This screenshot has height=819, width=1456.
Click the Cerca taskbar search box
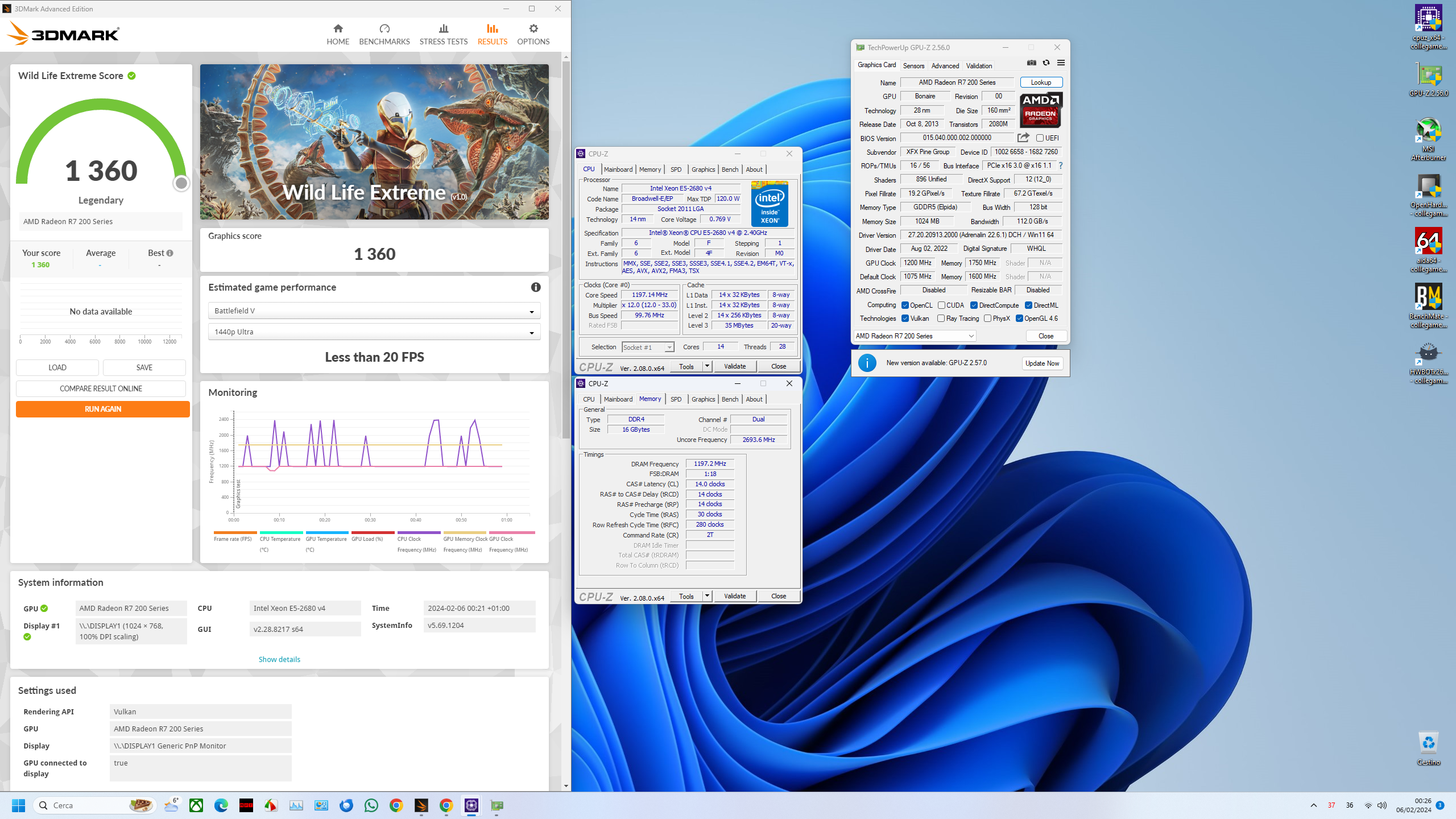tap(96, 805)
